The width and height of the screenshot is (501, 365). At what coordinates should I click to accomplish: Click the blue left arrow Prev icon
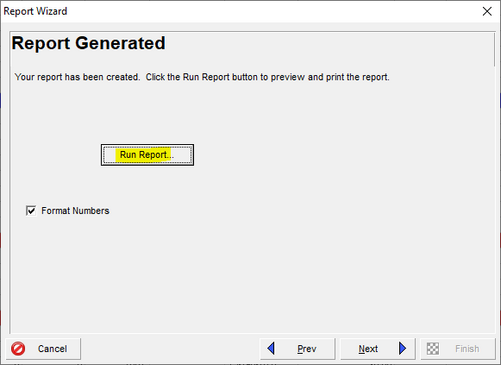(x=271, y=348)
